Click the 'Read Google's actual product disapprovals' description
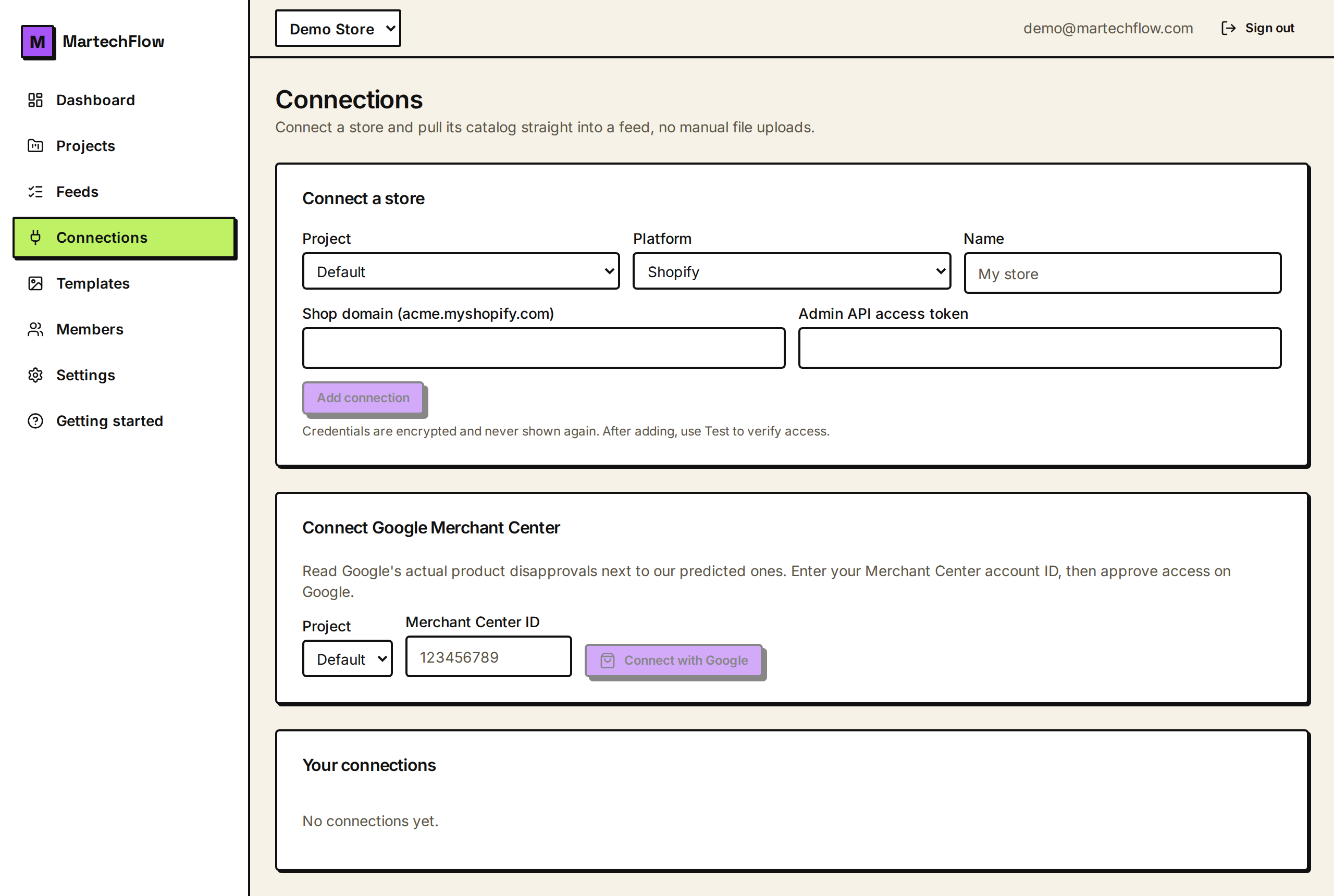Screen dimensions: 1334x896 pos(766,581)
